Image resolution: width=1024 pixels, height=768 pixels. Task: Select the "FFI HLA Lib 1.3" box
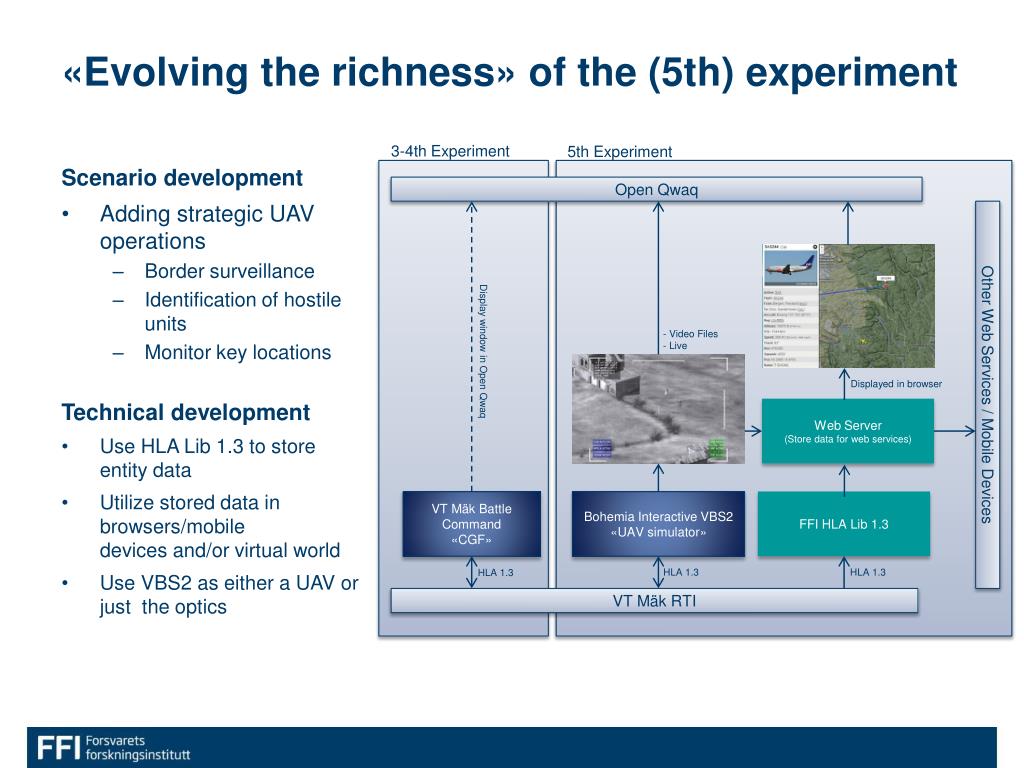[844, 524]
